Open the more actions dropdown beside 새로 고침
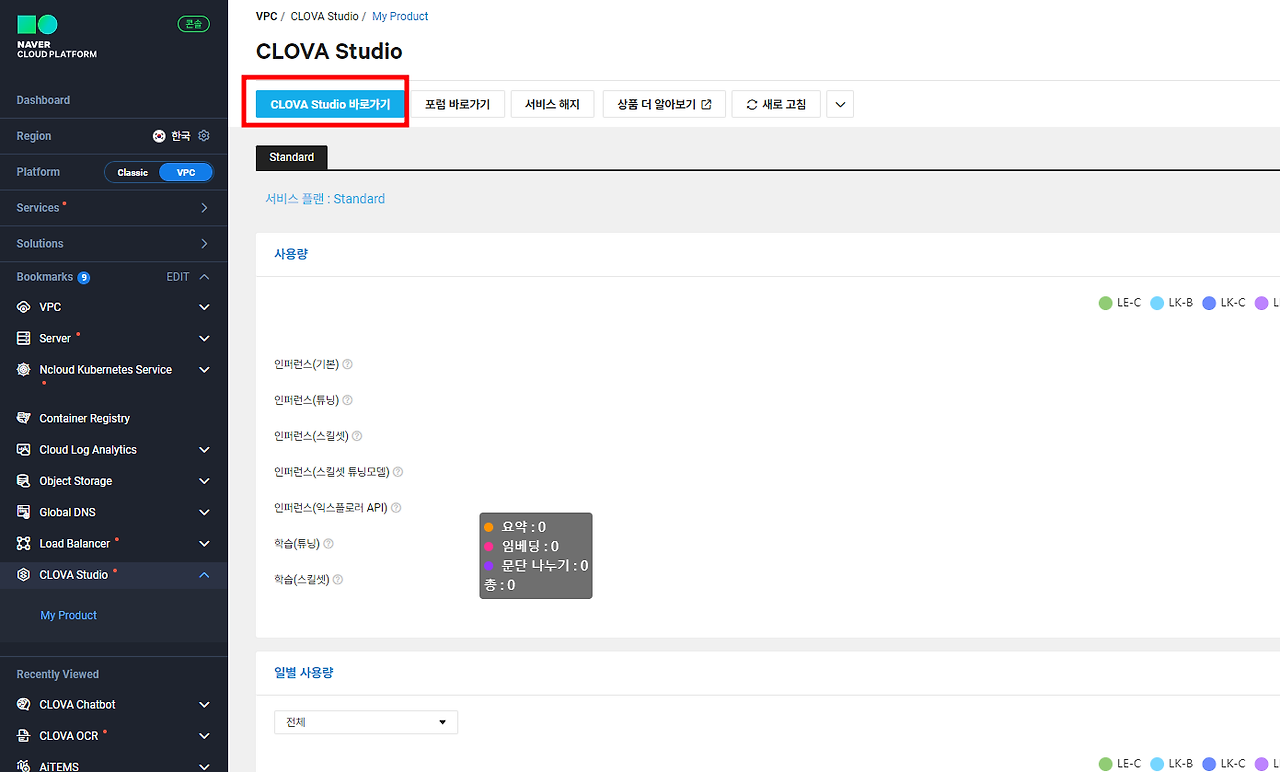 (840, 104)
